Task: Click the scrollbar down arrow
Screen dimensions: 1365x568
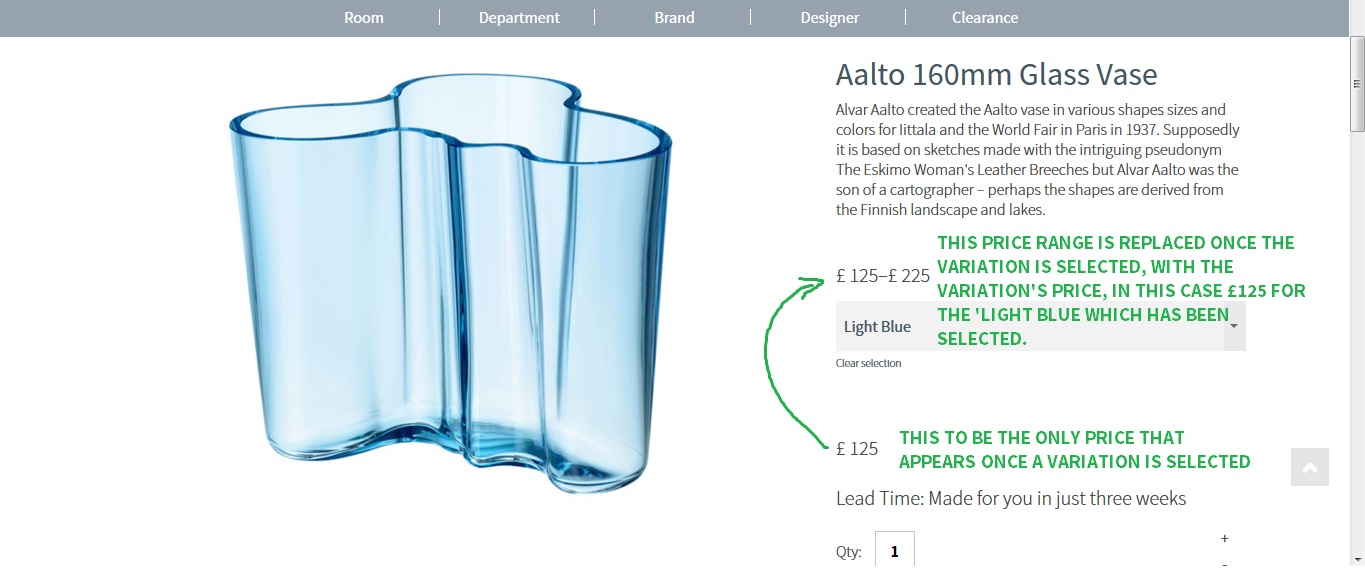Action: point(1357,560)
